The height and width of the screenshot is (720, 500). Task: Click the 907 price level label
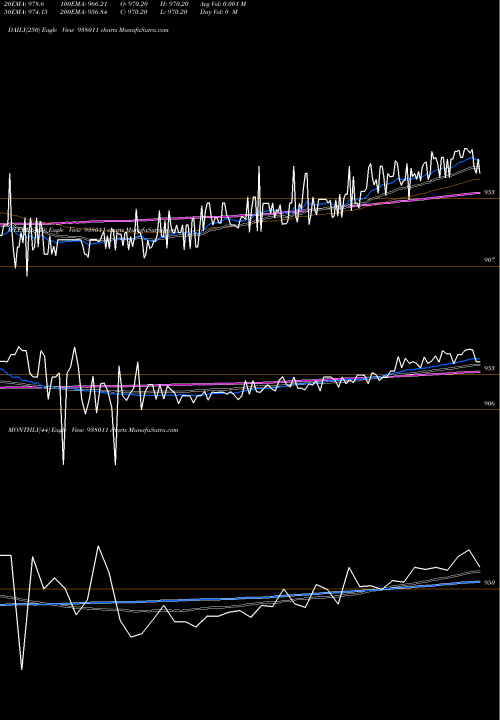coord(489,260)
